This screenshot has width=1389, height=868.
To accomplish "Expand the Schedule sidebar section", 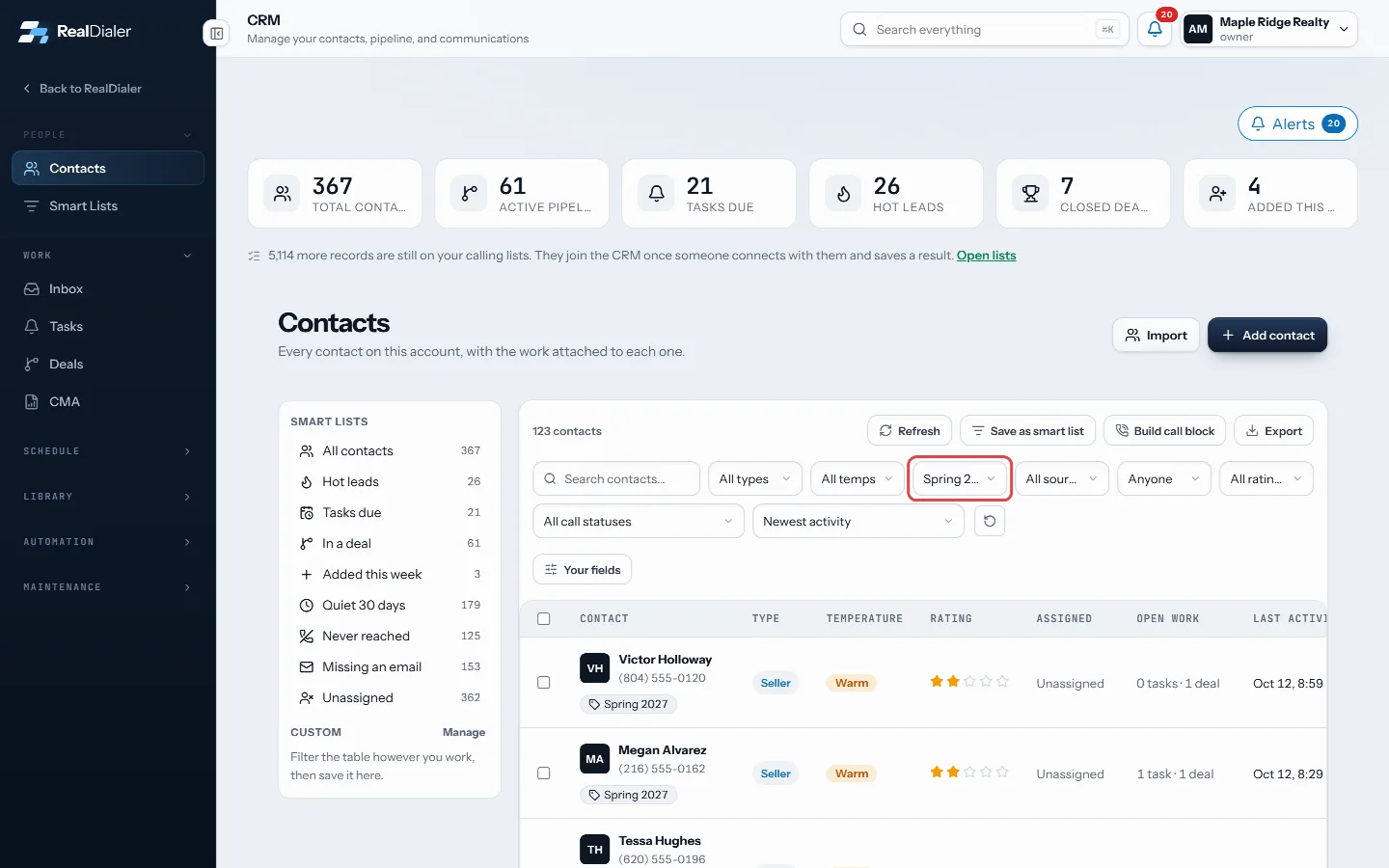I will (108, 451).
